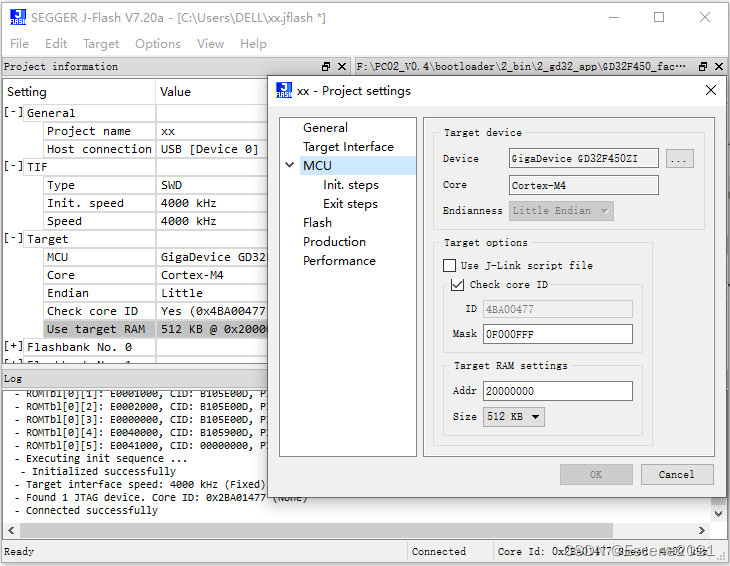730x566 pixels.
Task: Click the log vertical scrollbar down arrow
Action: (718, 514)
